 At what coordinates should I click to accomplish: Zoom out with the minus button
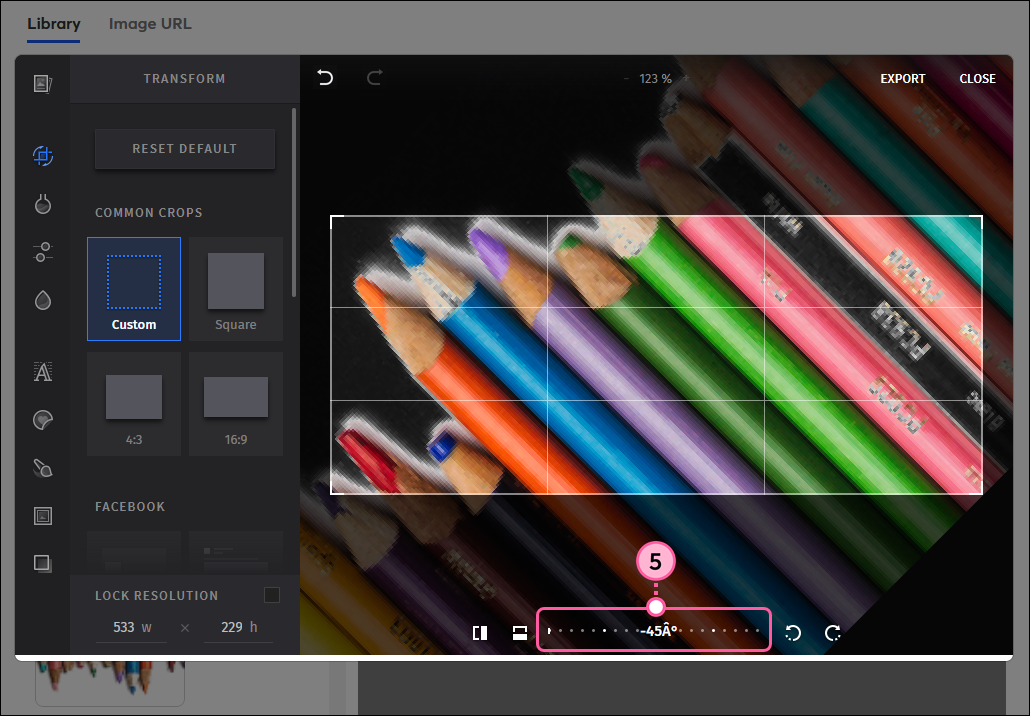pyautogui.click(x=626, y=79)
